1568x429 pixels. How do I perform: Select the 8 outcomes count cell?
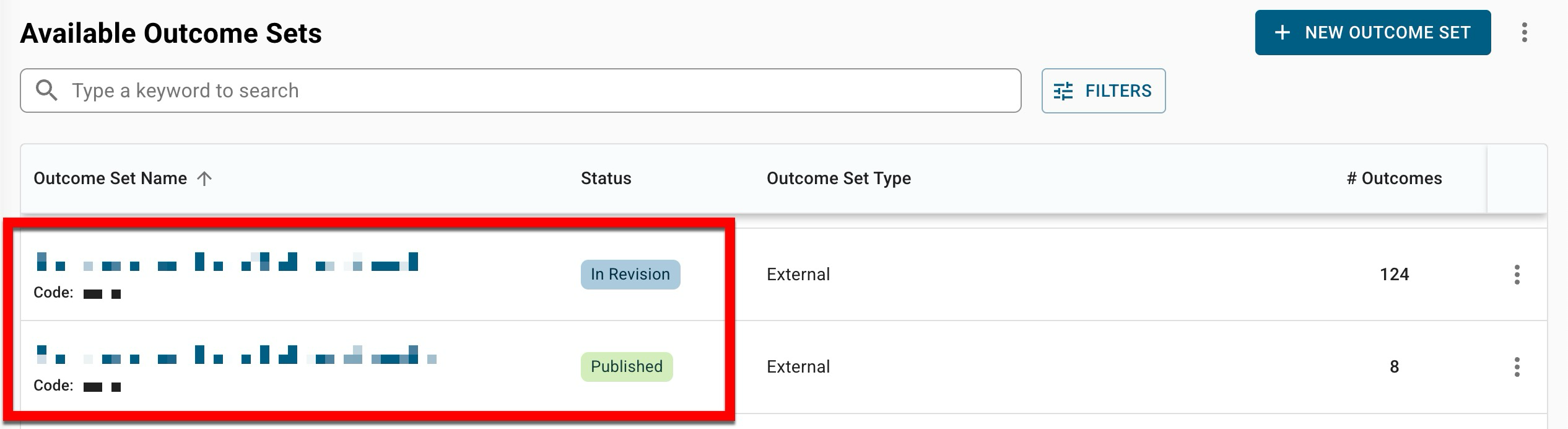[x=1394, y=367]
